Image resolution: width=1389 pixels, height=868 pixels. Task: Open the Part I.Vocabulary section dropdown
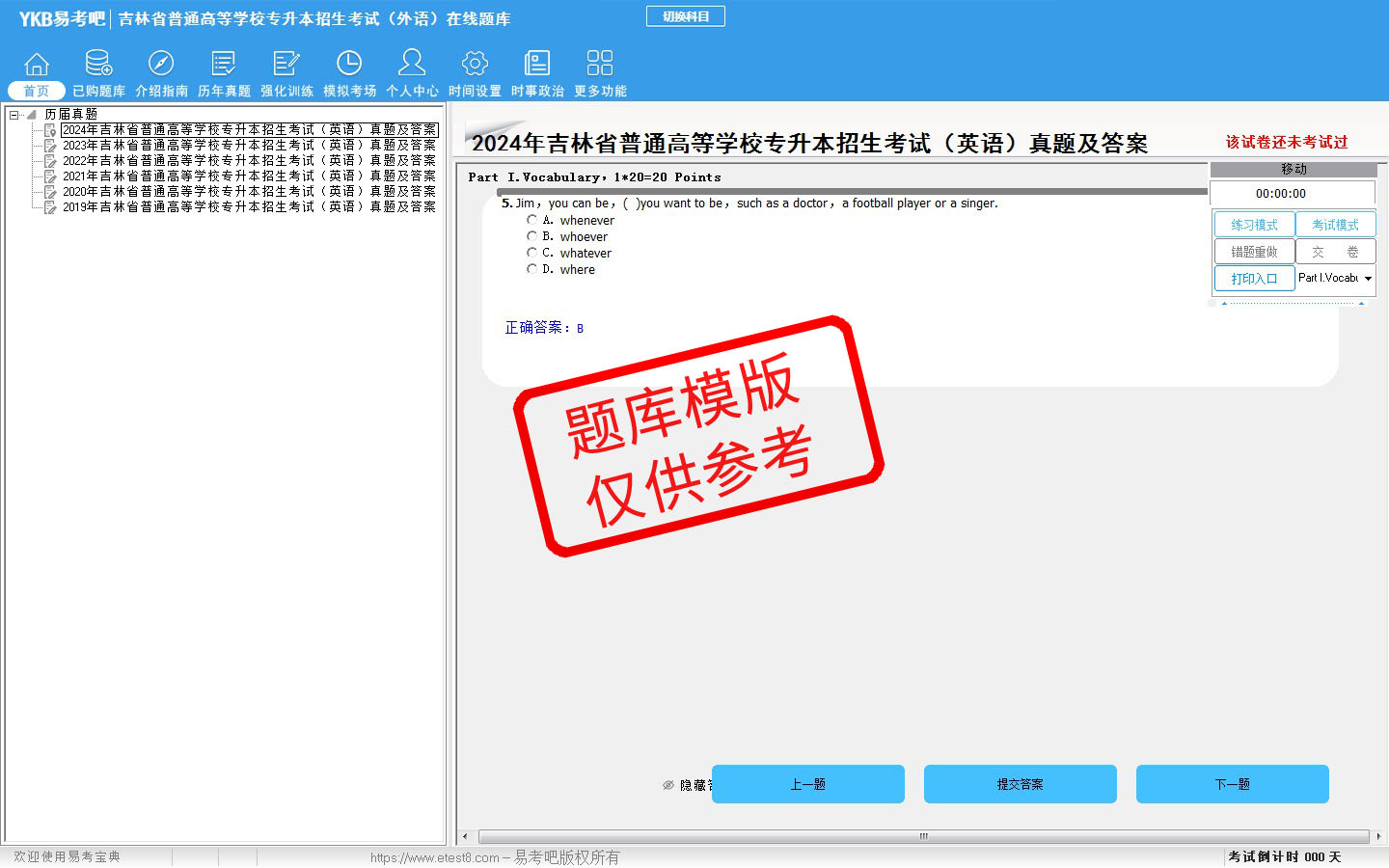pyautogui.click(x=1368, y=279)
